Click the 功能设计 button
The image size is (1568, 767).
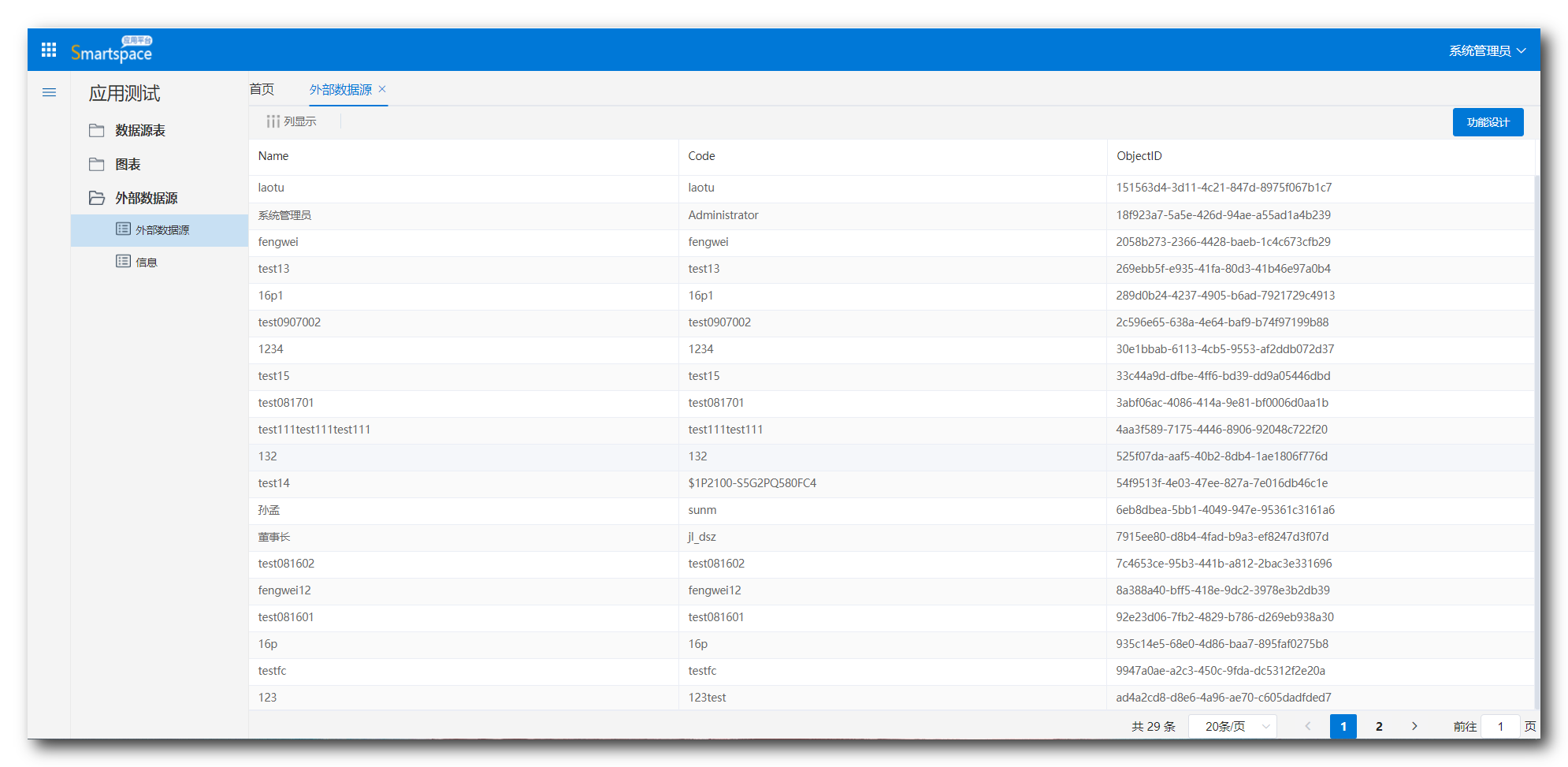pyautogui.click(x=1488, y=122)
